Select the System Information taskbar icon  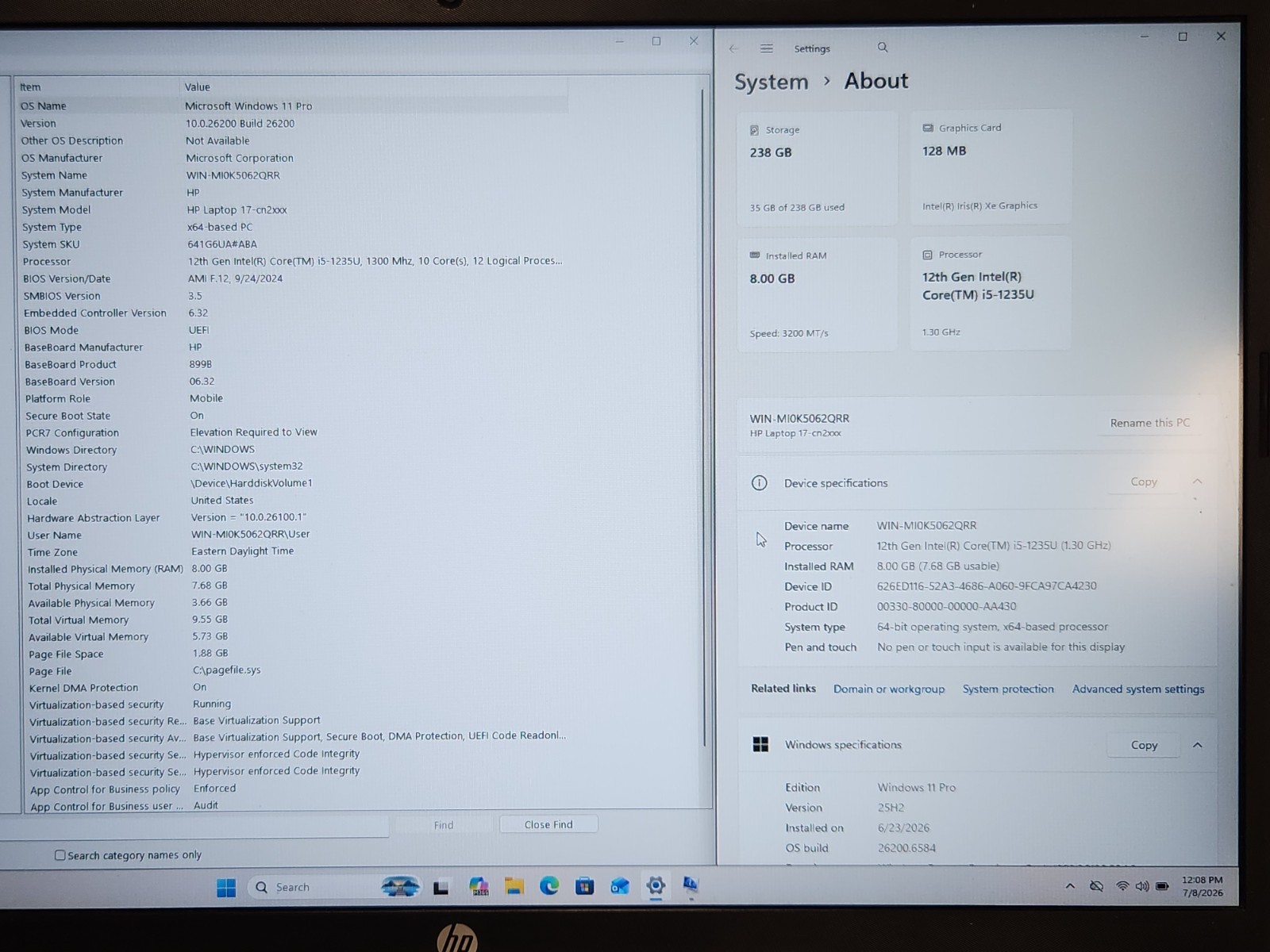coord(691,885)
